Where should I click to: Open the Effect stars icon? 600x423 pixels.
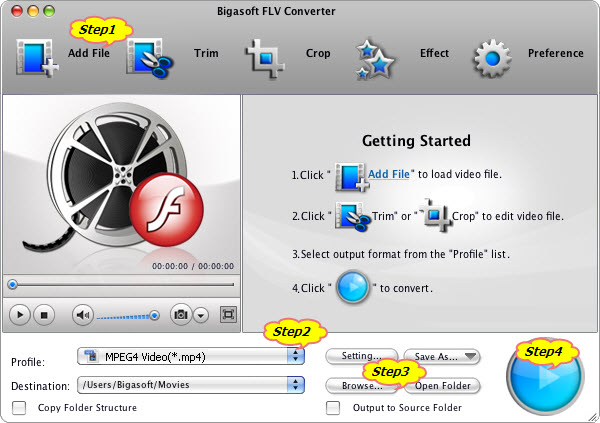point(374,59)
